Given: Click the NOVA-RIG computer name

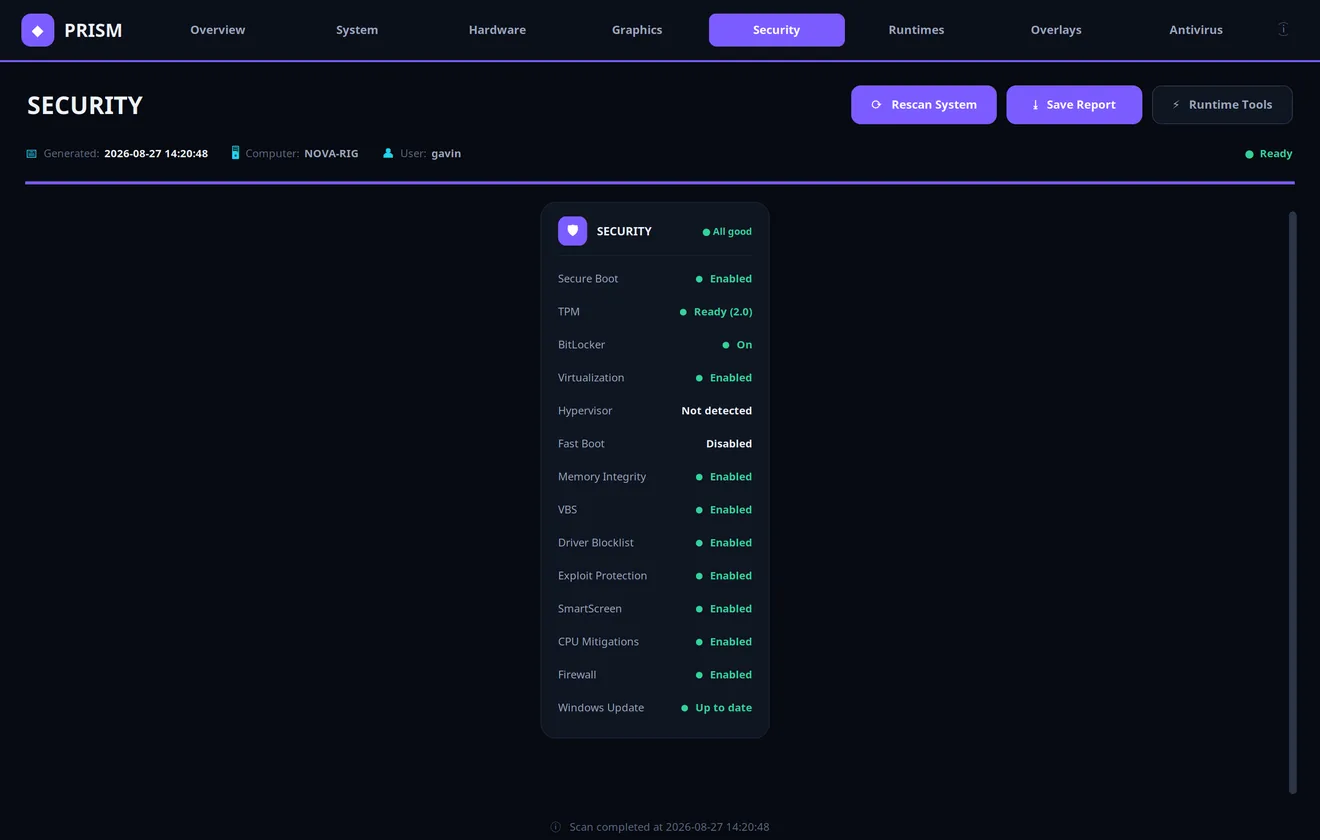Looking at the screenshot, I should coord(331,154).
